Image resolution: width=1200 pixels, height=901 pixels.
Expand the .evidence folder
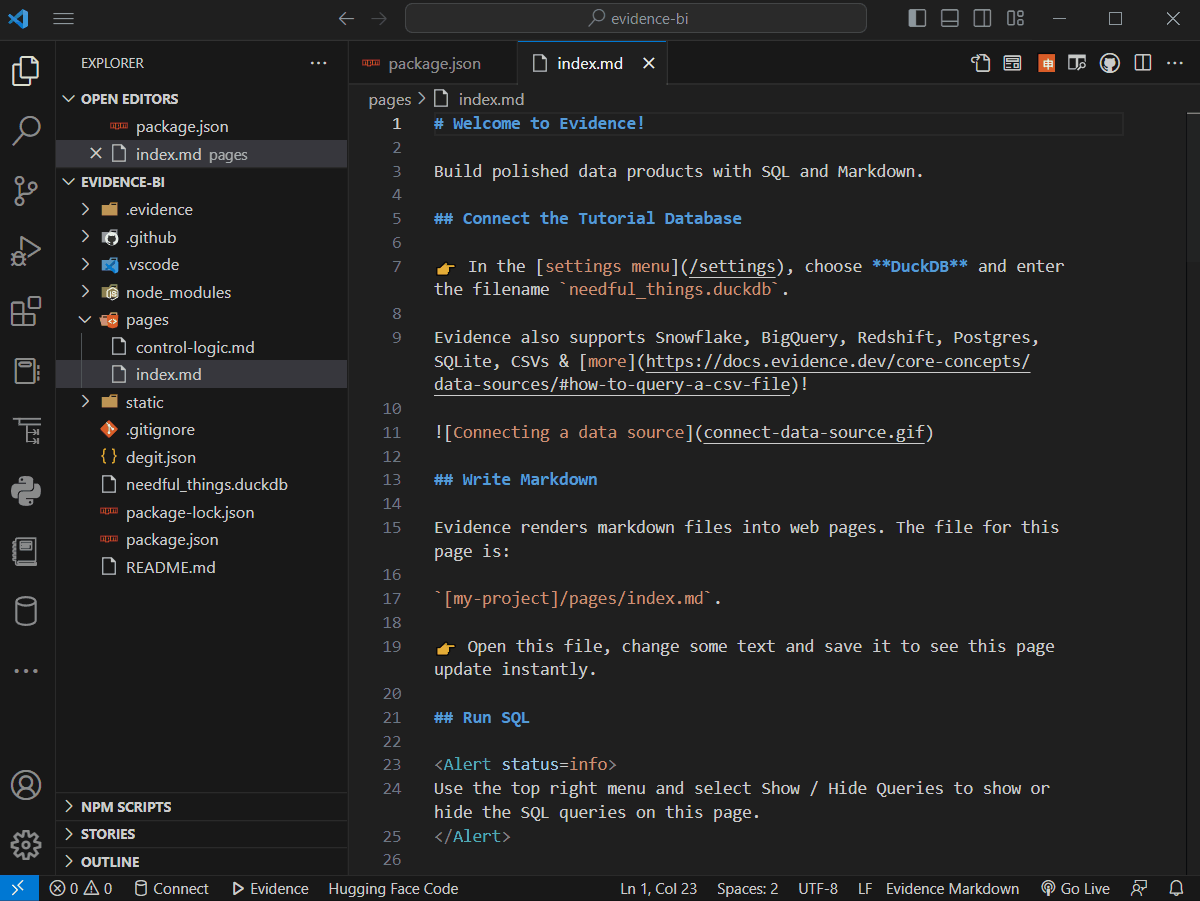pos(87,209)
